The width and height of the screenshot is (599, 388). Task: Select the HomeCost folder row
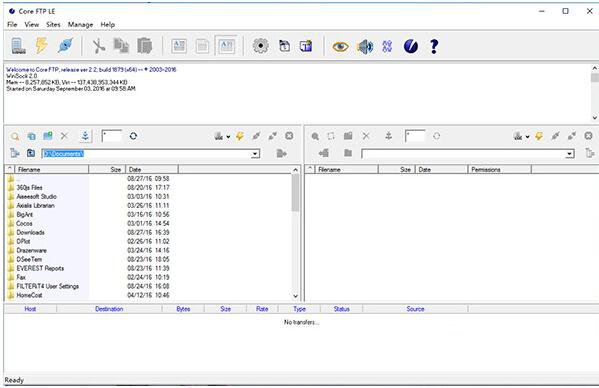pos(29,295)
